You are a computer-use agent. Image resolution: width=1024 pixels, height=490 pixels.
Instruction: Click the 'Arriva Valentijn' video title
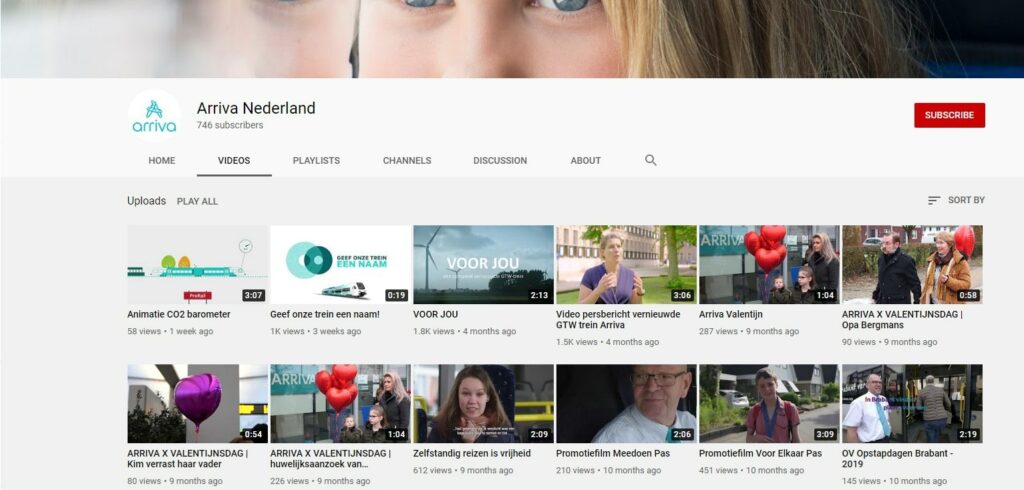point(731,314)
